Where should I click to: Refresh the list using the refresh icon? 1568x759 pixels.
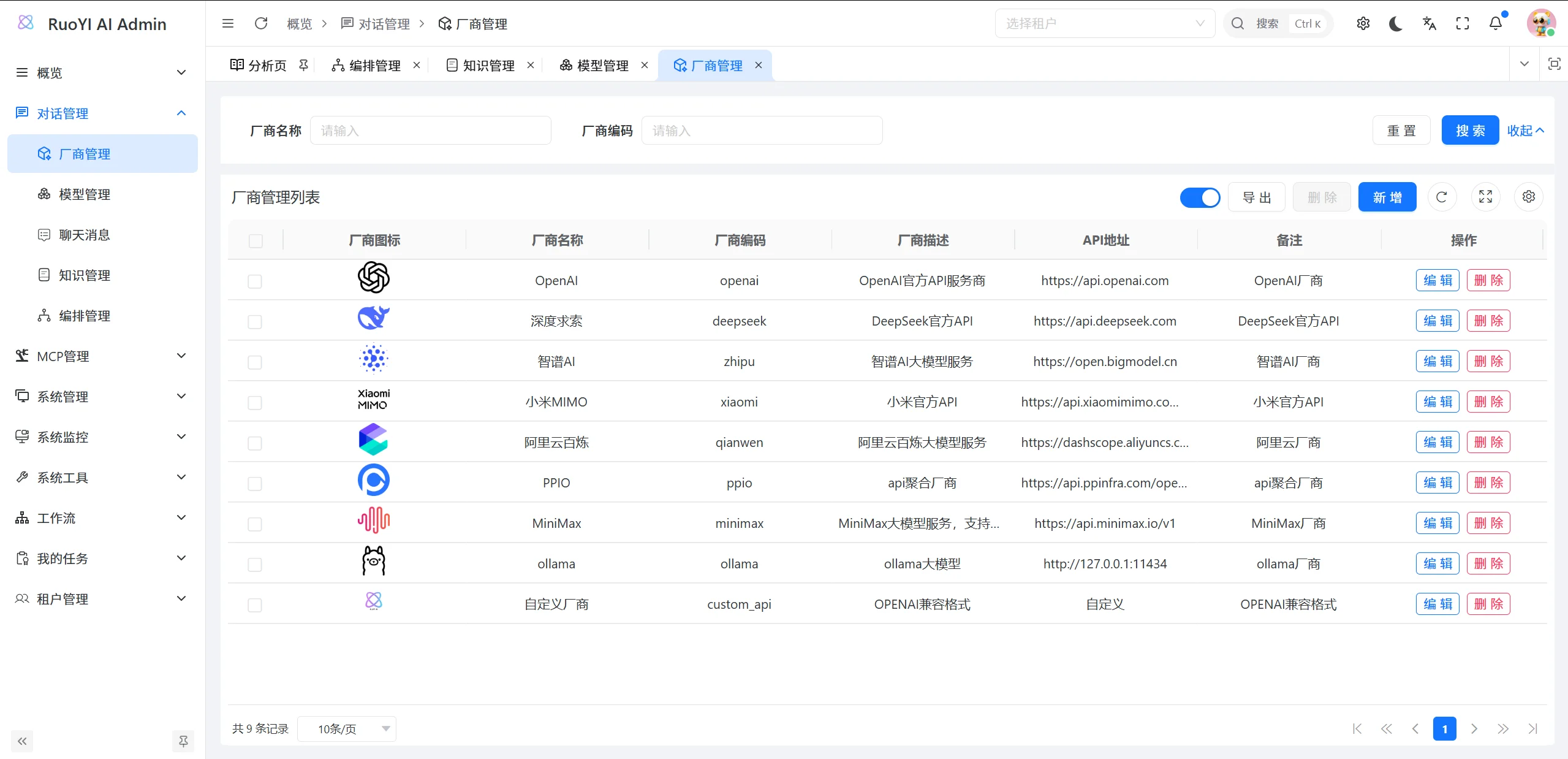pyautogui.click(x=1441, y=197)
